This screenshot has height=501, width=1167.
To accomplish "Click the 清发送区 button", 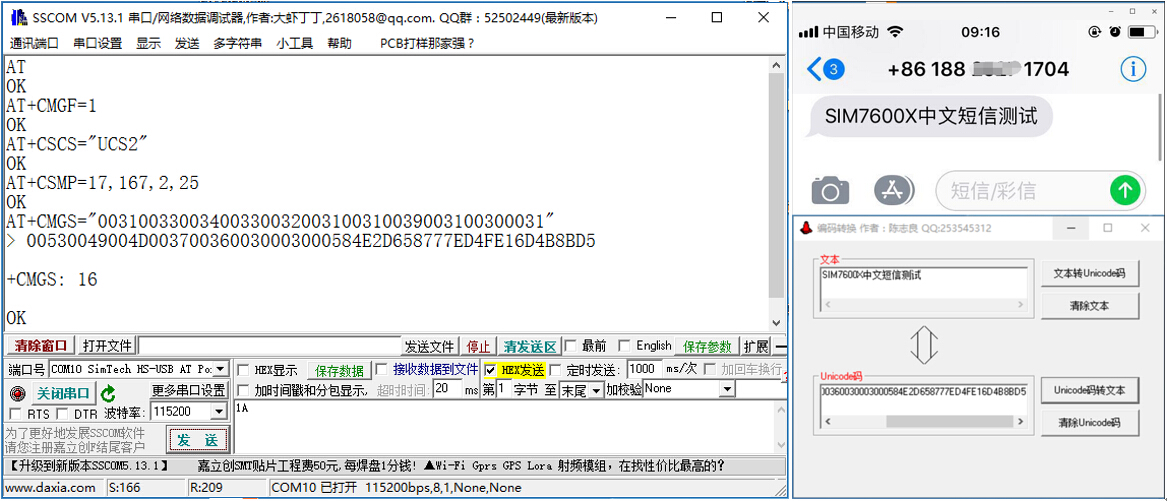I will 530,346.
